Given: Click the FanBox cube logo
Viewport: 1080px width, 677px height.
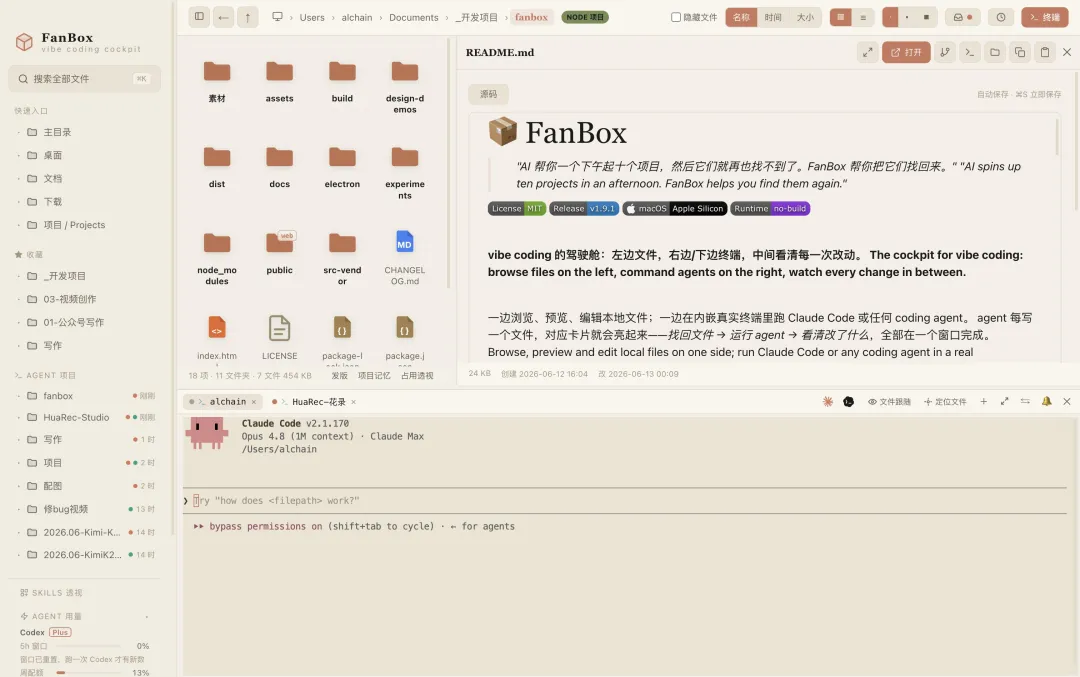Looking at the screenshot, I should tap(24, 42).
